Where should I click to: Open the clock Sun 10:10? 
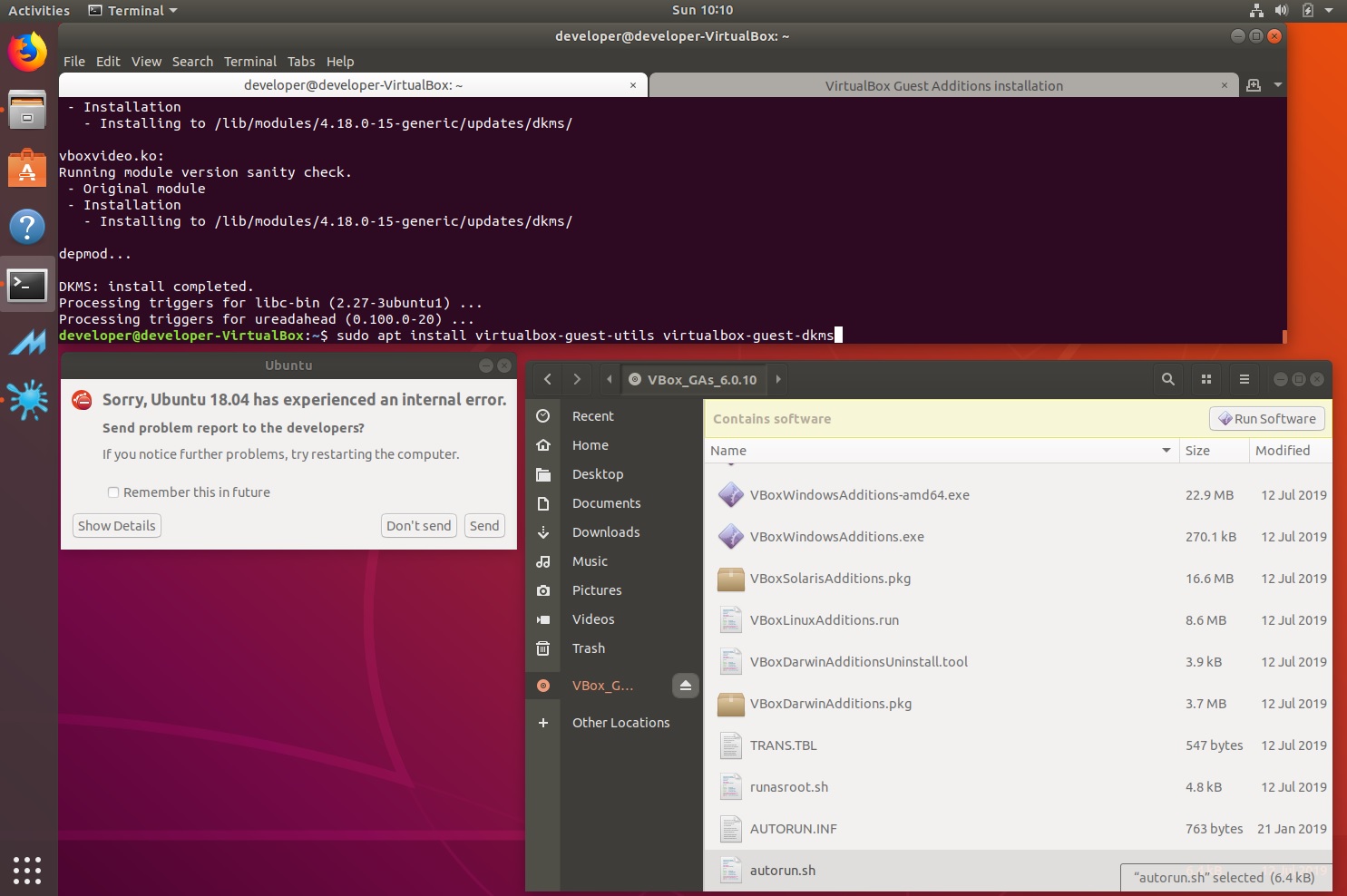[x=702, y=11]
